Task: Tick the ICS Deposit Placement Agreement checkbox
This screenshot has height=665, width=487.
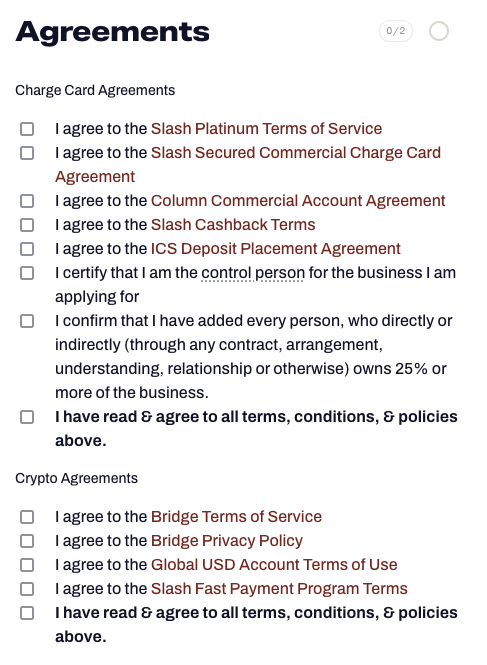Action: tap(27, 249)
